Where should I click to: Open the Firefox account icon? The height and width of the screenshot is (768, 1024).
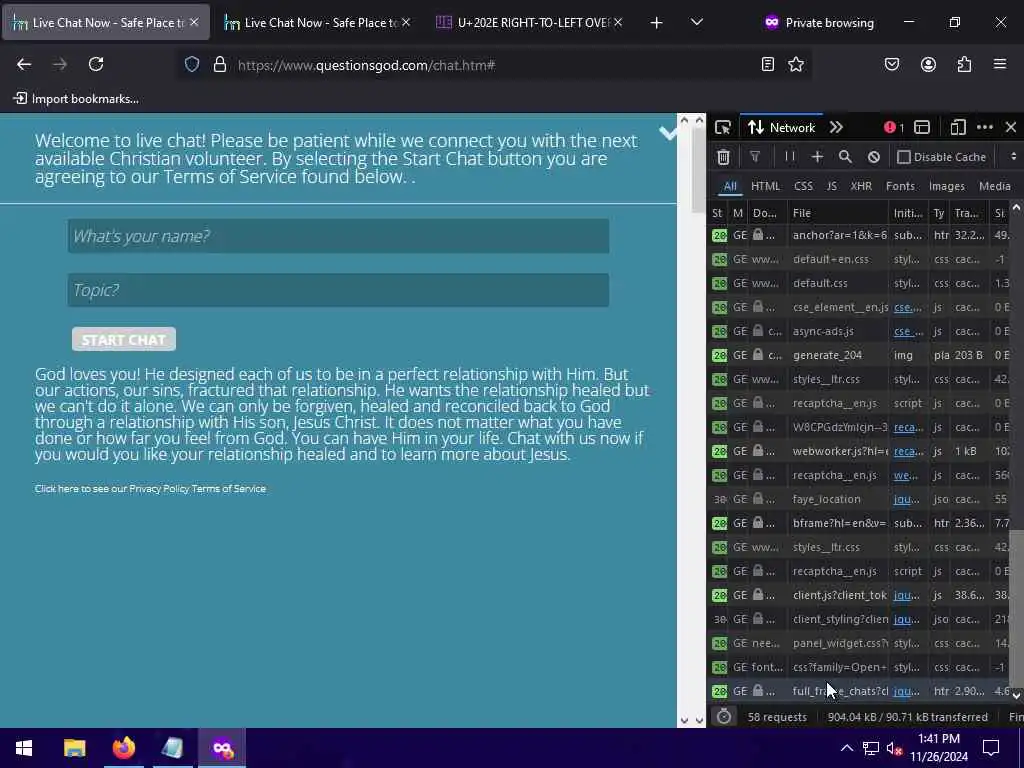(x=928, y=64)
